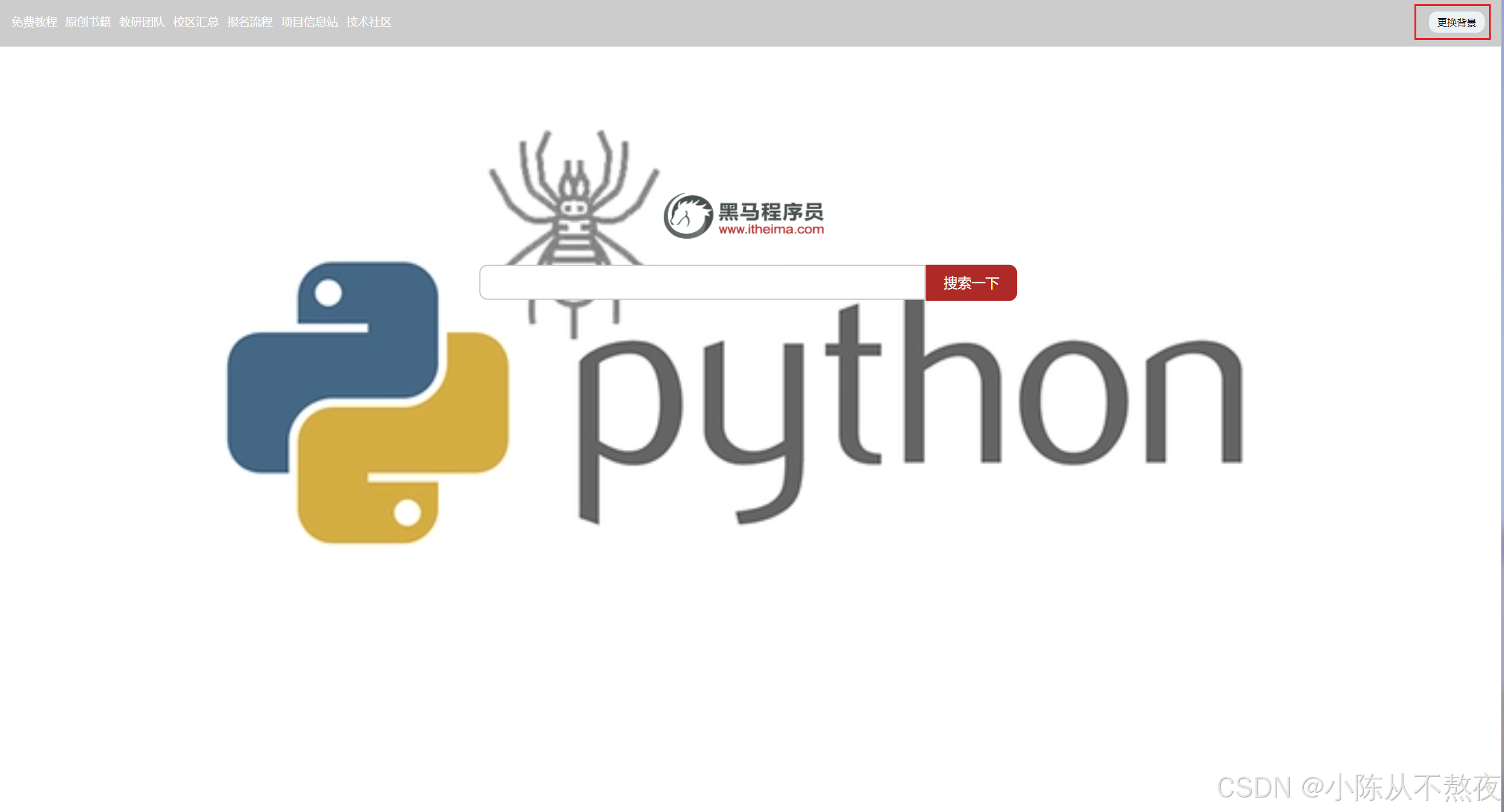Image resolution: width=1504 pixels, height=812 pixels.
Task: Focus the search text box
Action: coord(702,282)
